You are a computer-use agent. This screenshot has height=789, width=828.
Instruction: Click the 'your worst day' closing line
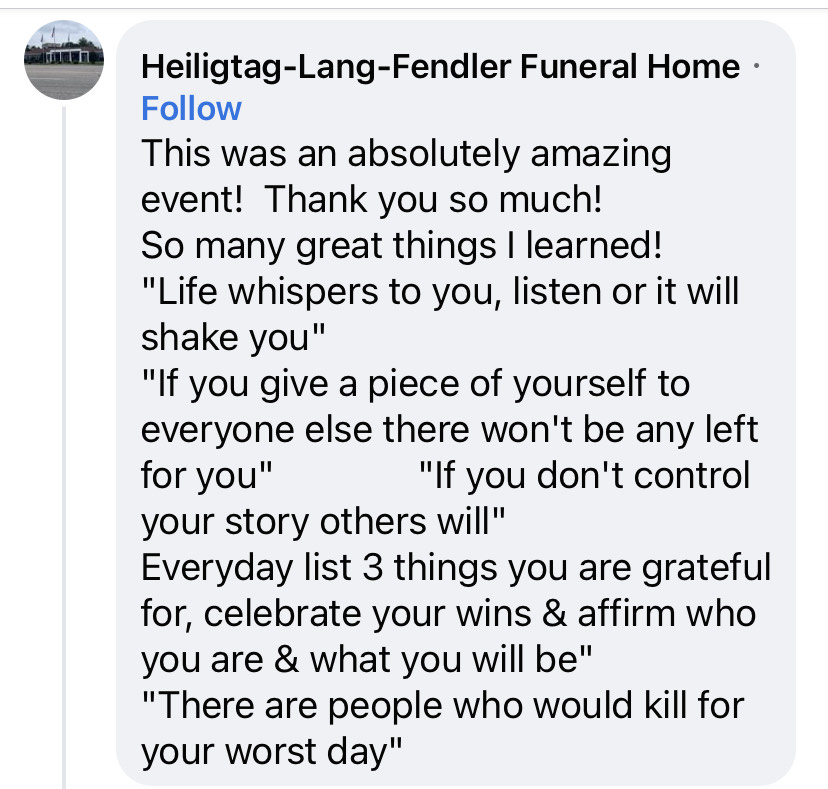[x=271, y=752]
